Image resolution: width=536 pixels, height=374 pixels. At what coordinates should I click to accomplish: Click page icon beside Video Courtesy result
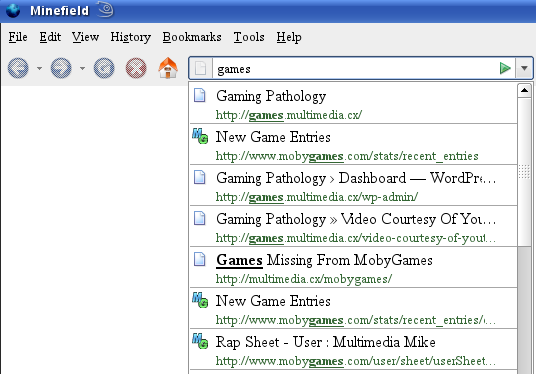(199, 218)
